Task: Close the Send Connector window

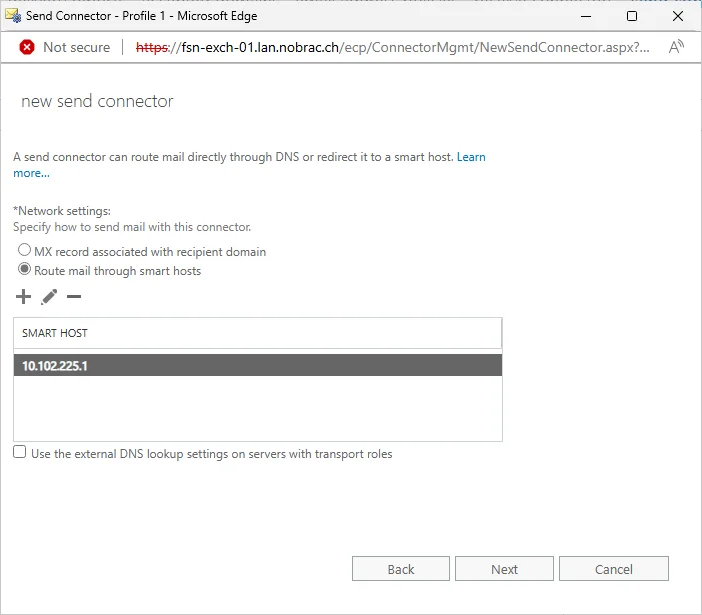Action: click(x=678, y=16)
